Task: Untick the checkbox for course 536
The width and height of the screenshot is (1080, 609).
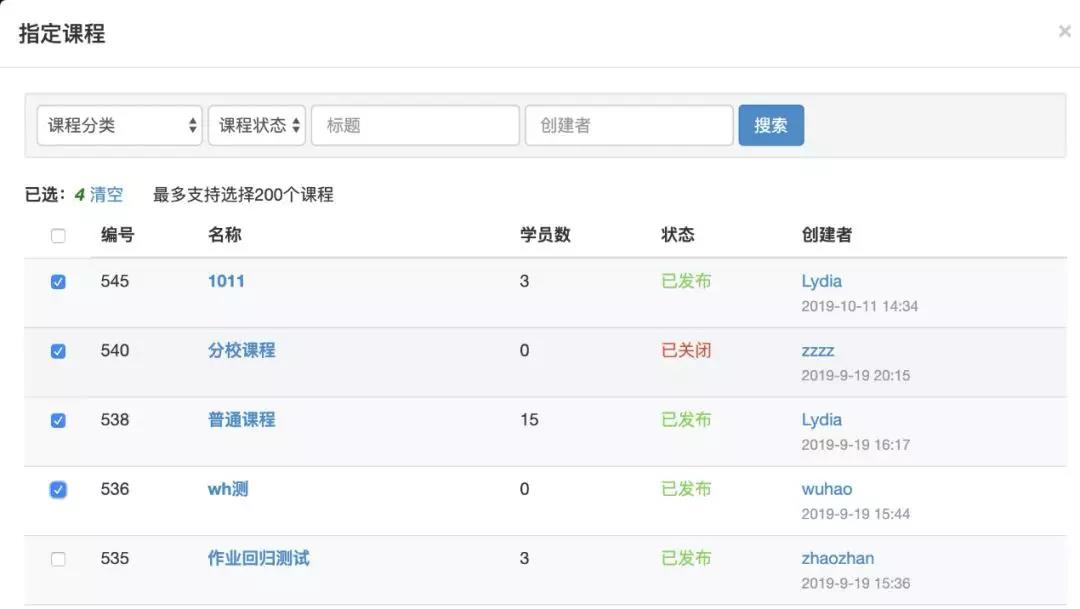Action: [x=58, y=490]
